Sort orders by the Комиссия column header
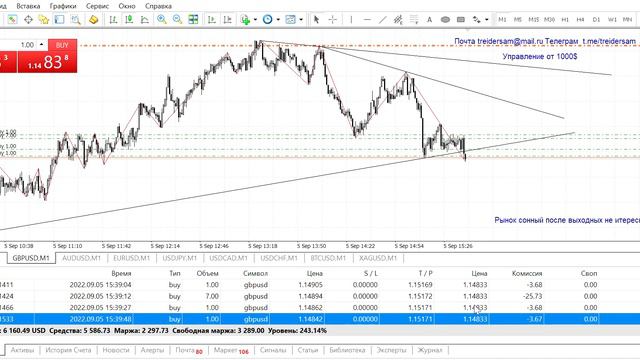The height and width of the screenshot is (360, 640). [x=527, y=273]
